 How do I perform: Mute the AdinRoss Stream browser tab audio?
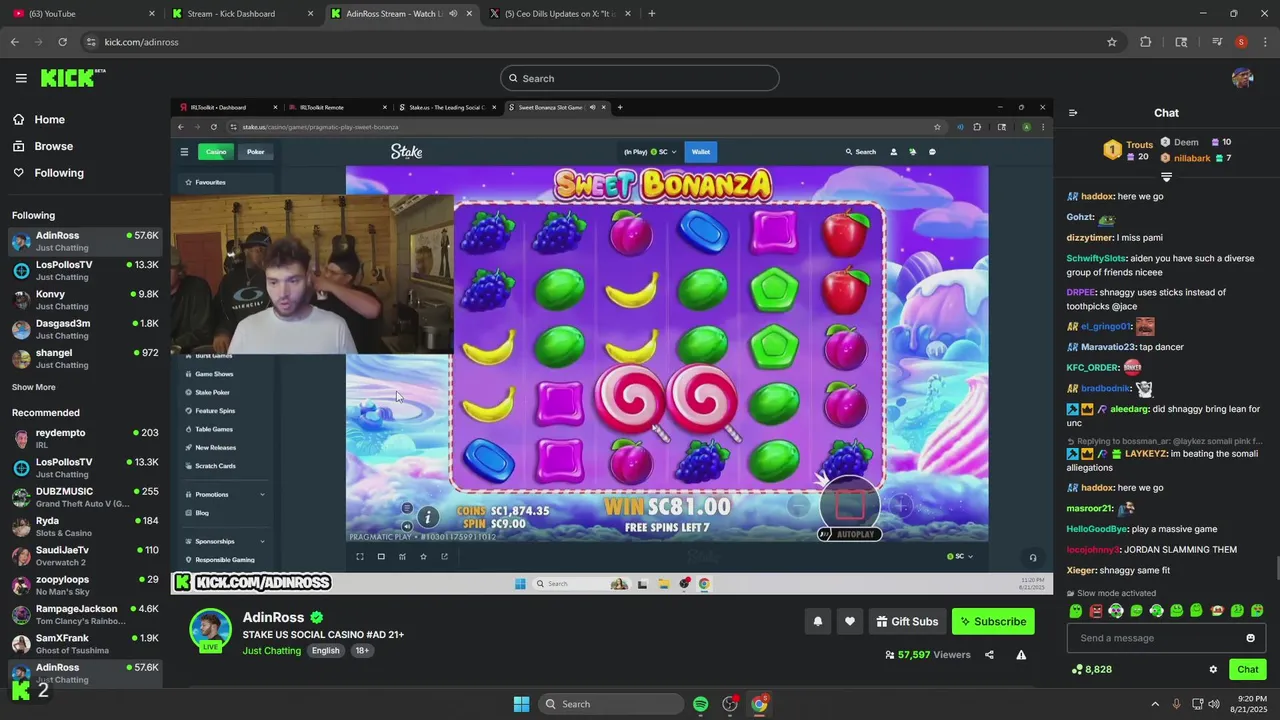(453, 14)
